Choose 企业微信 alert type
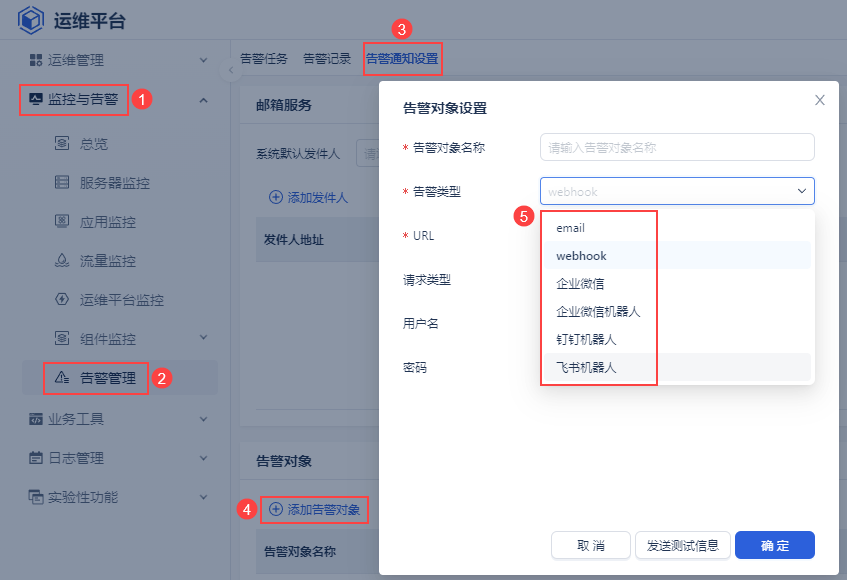Viewport: 847px width, 580px height. [x=677, y=284]
